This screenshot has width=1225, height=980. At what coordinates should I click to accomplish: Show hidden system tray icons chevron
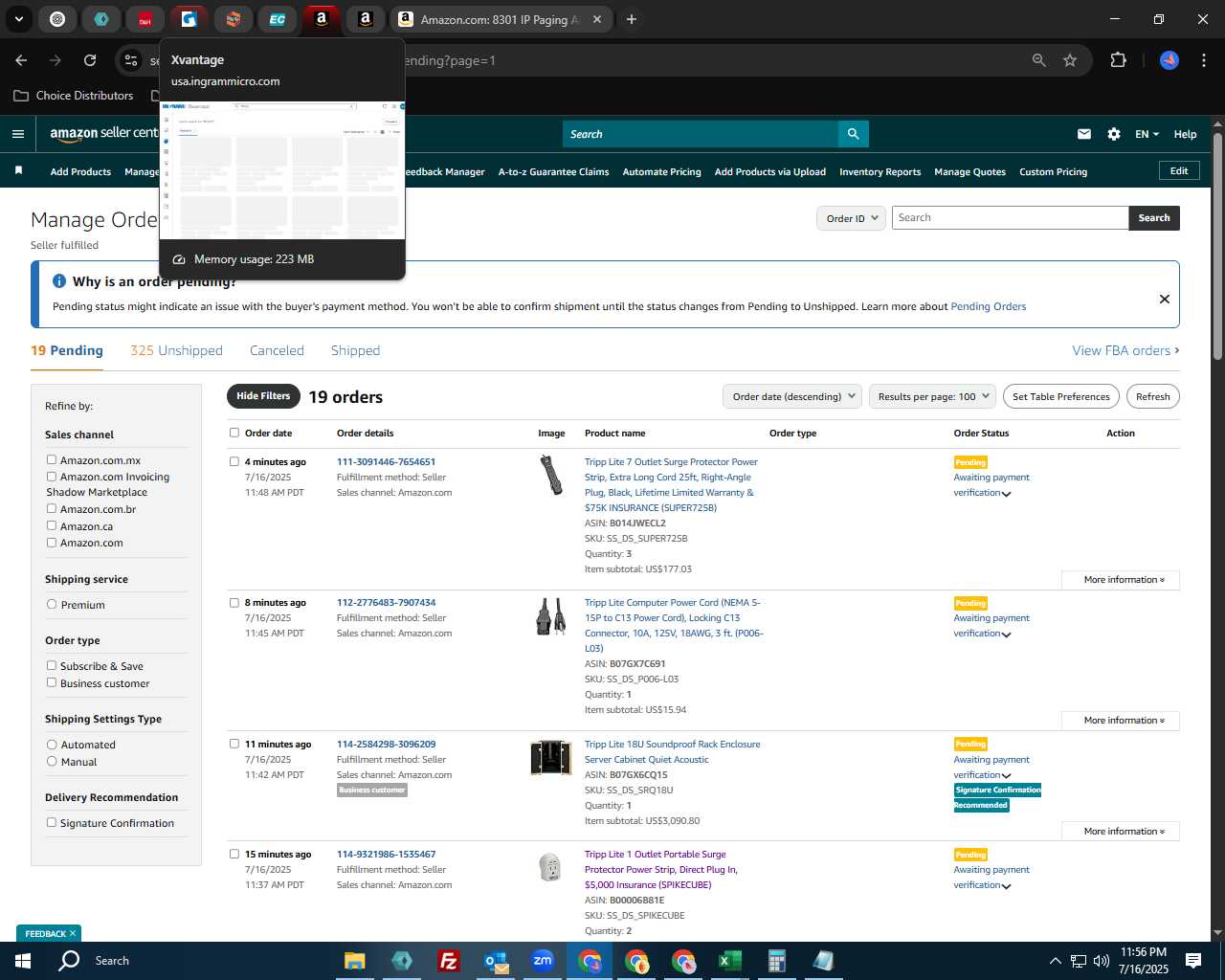coord(1055,961)
